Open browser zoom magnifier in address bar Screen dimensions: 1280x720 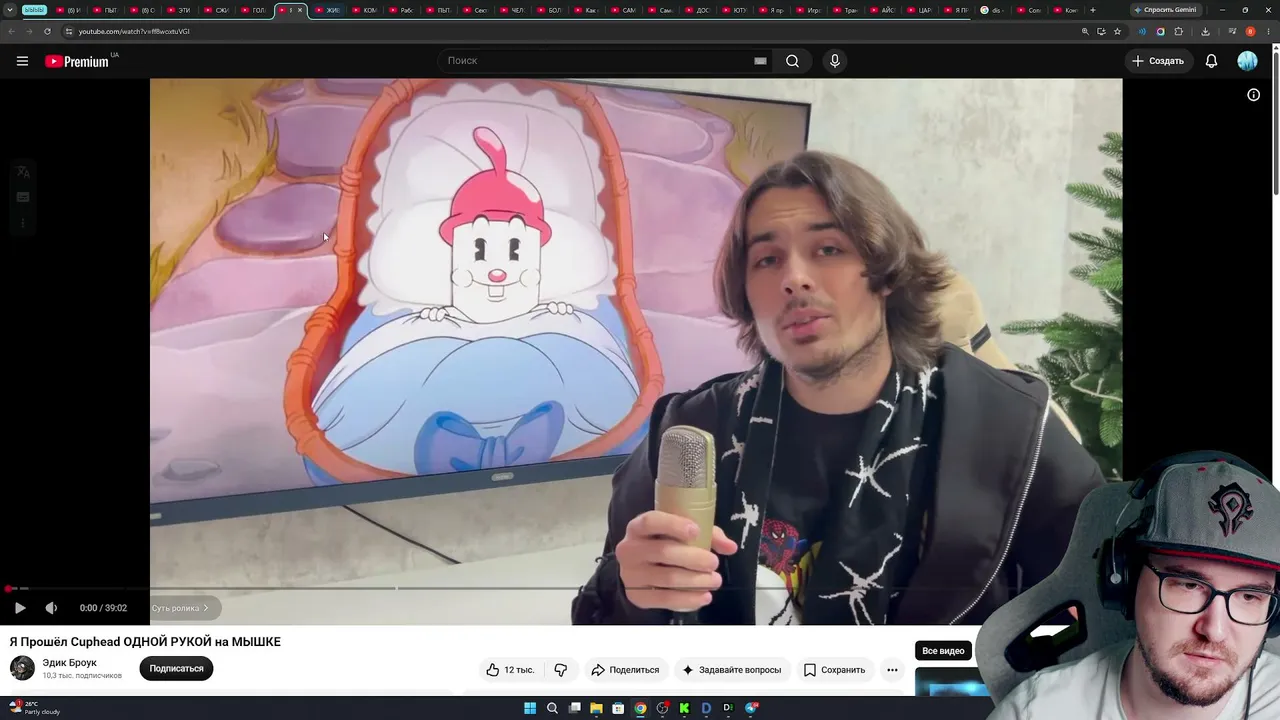1085,31
